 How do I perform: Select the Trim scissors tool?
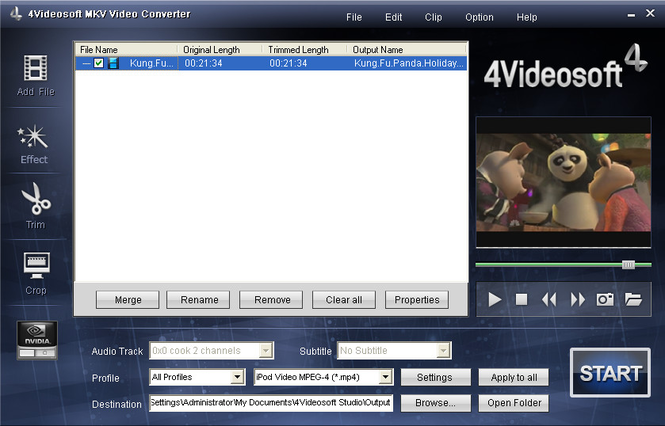tap(34, 202)
